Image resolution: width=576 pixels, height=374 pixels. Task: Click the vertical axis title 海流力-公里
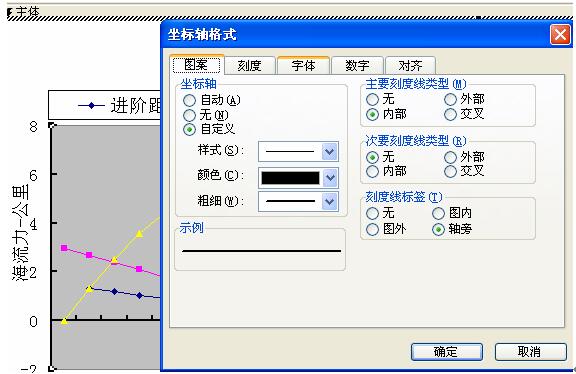20,234
